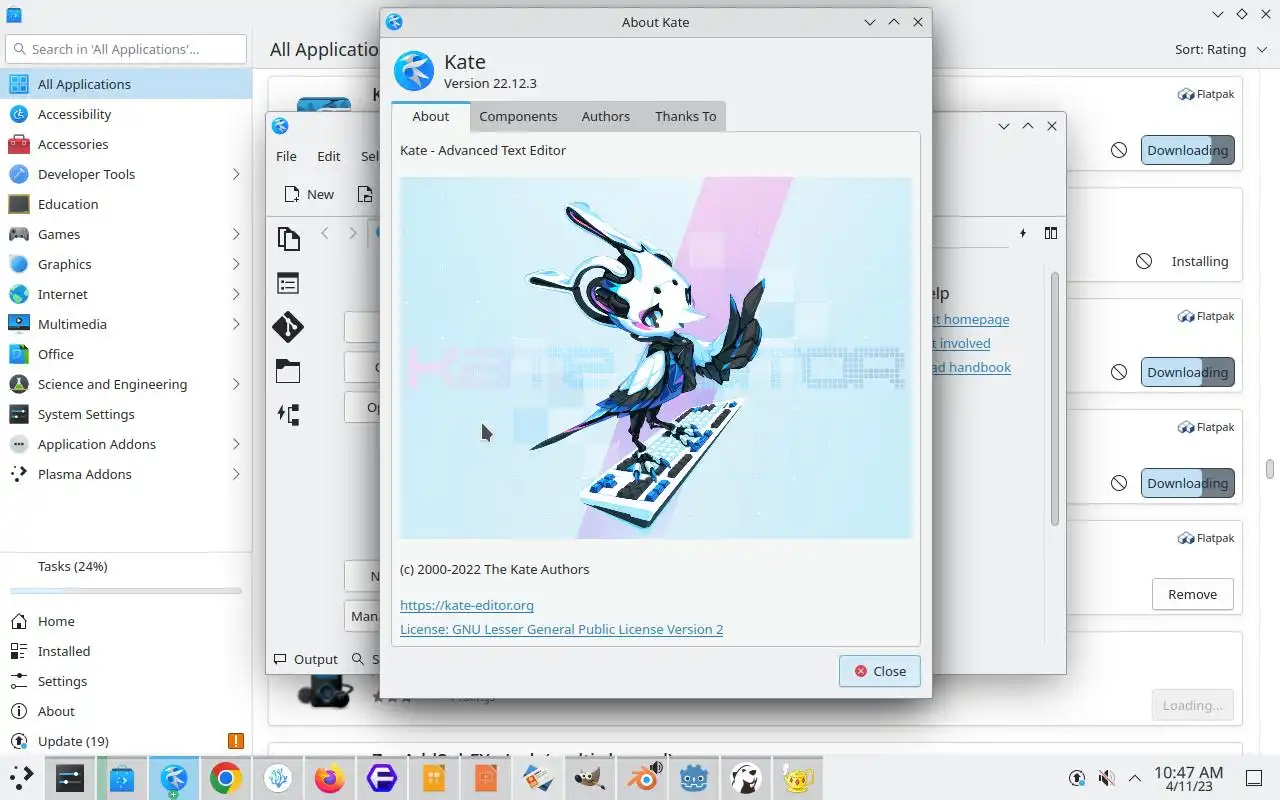Open the application launcher in taskbar
1280x800 pixels.
tap(22, 777)
